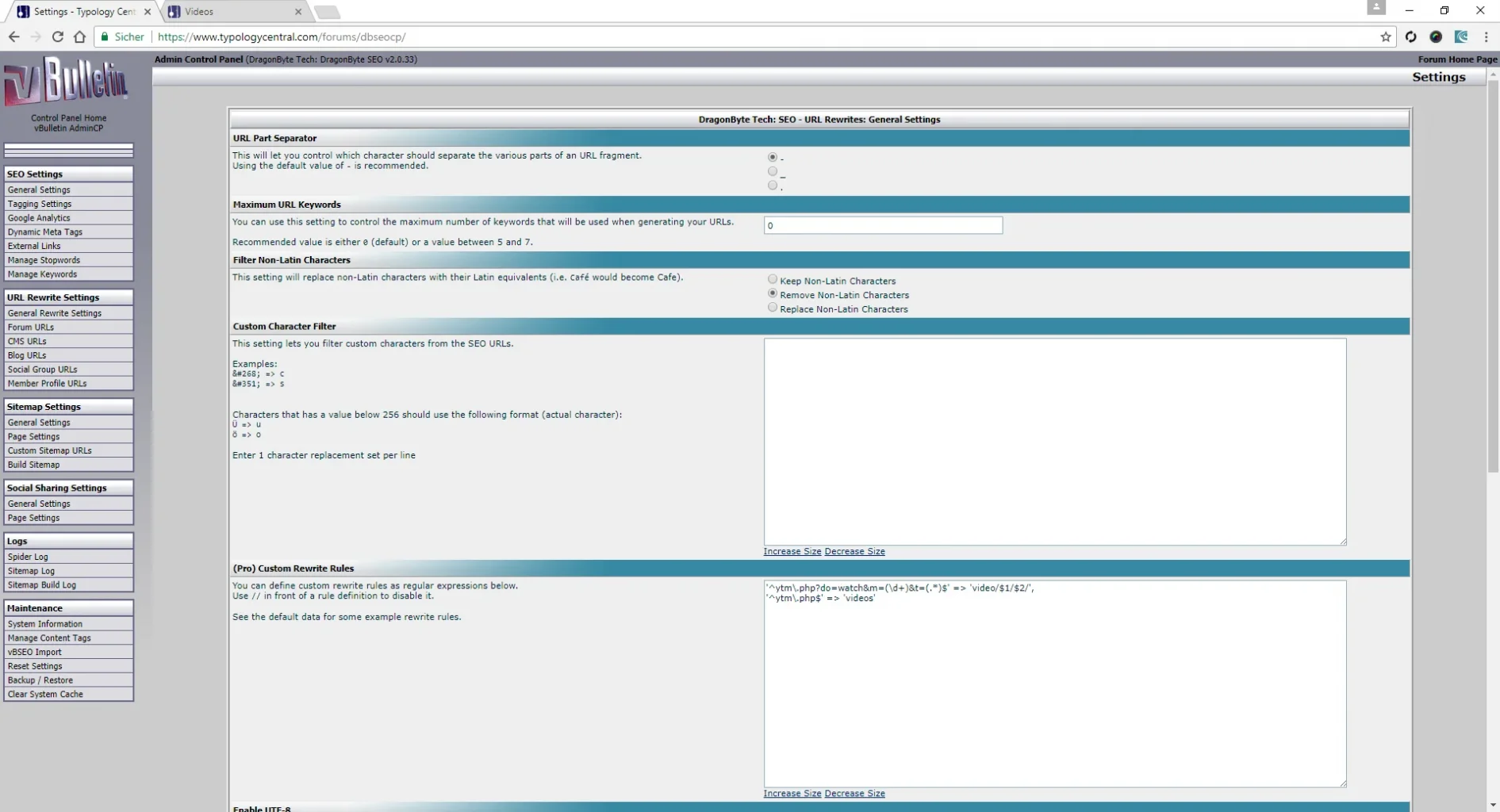Open Tagging Settings
1500x812 pixels.
[68, 204]
